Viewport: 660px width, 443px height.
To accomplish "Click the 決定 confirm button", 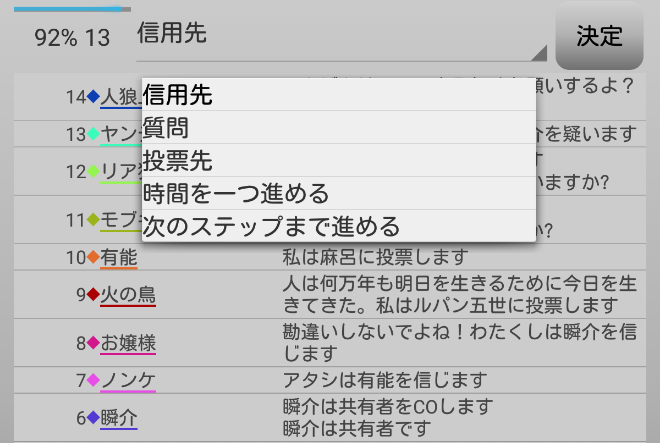I will 599,36.
